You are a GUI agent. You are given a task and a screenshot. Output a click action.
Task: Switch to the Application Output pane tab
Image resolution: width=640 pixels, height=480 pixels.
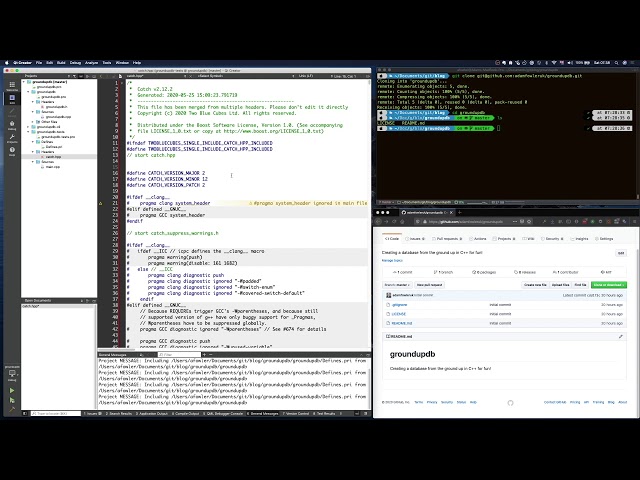pyautogui.click(x=152, y=413)
